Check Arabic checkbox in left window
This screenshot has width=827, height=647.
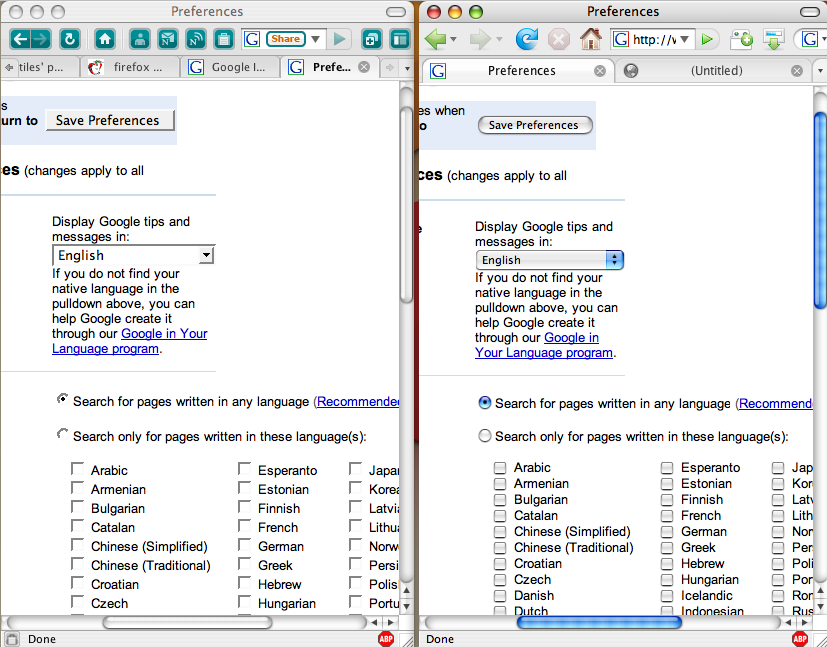tap(78, 469)
